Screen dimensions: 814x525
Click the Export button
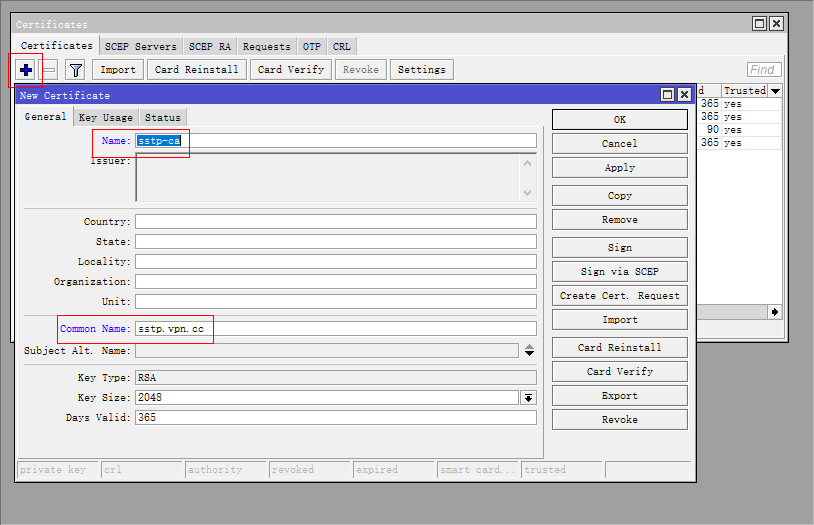(x=619, y=396)
